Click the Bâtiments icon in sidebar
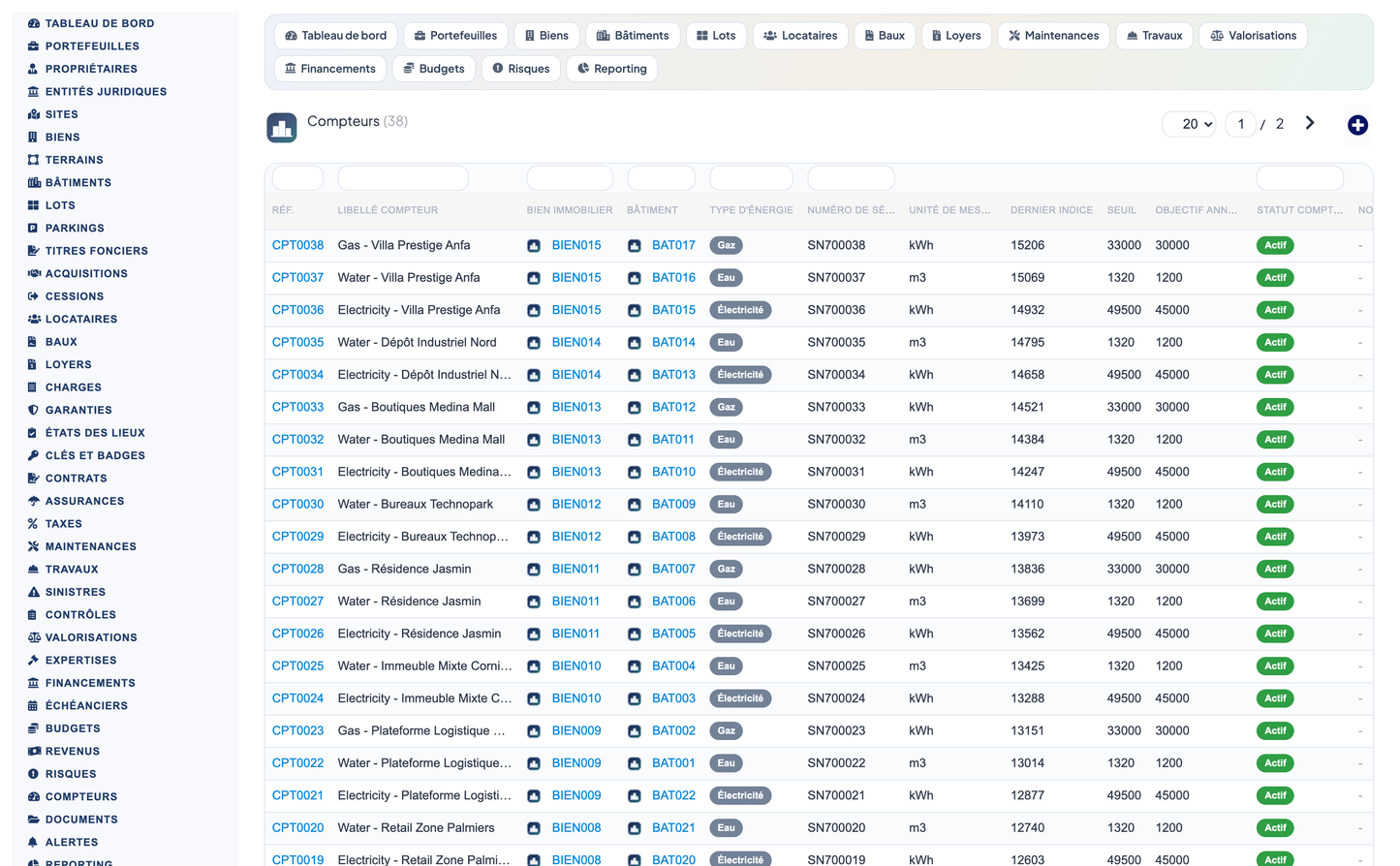This screenshot has width=1400, height=866. [x=34, y=182]
